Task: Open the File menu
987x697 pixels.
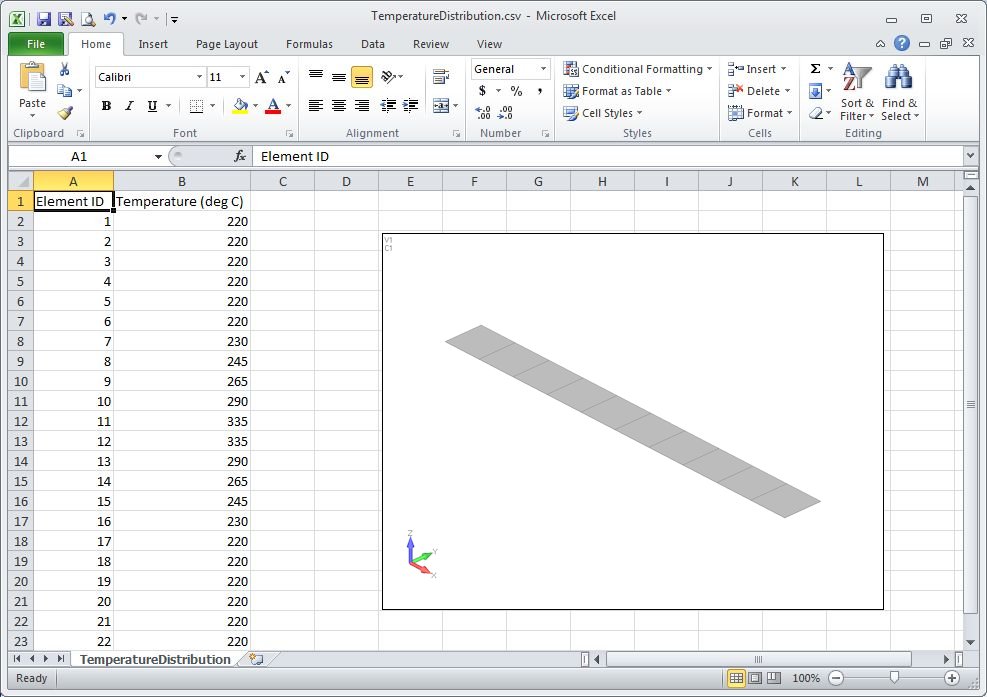Action: point(35,44)
